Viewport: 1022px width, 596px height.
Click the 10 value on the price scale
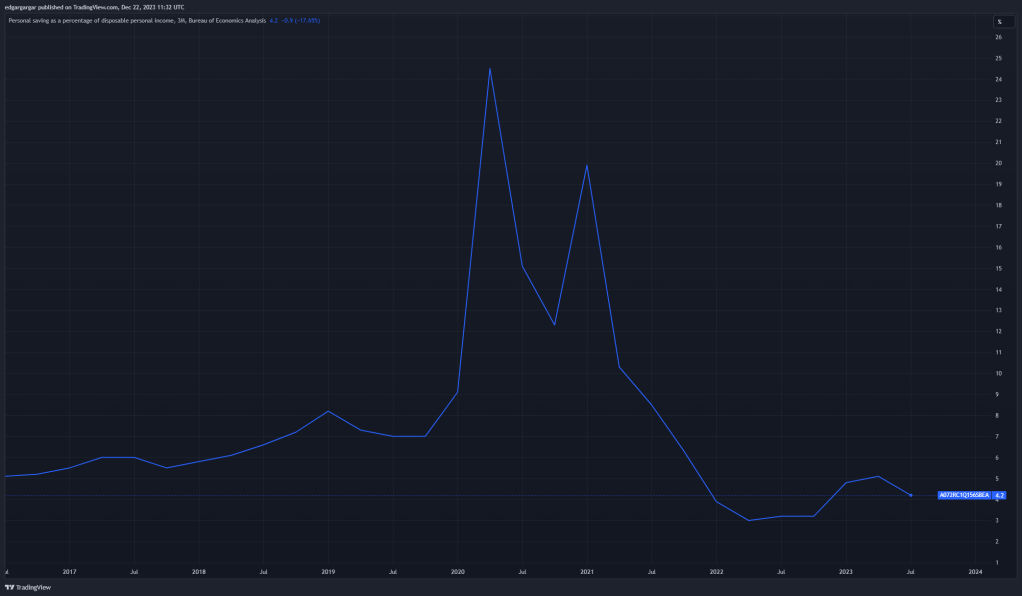[x=998, y=373]
